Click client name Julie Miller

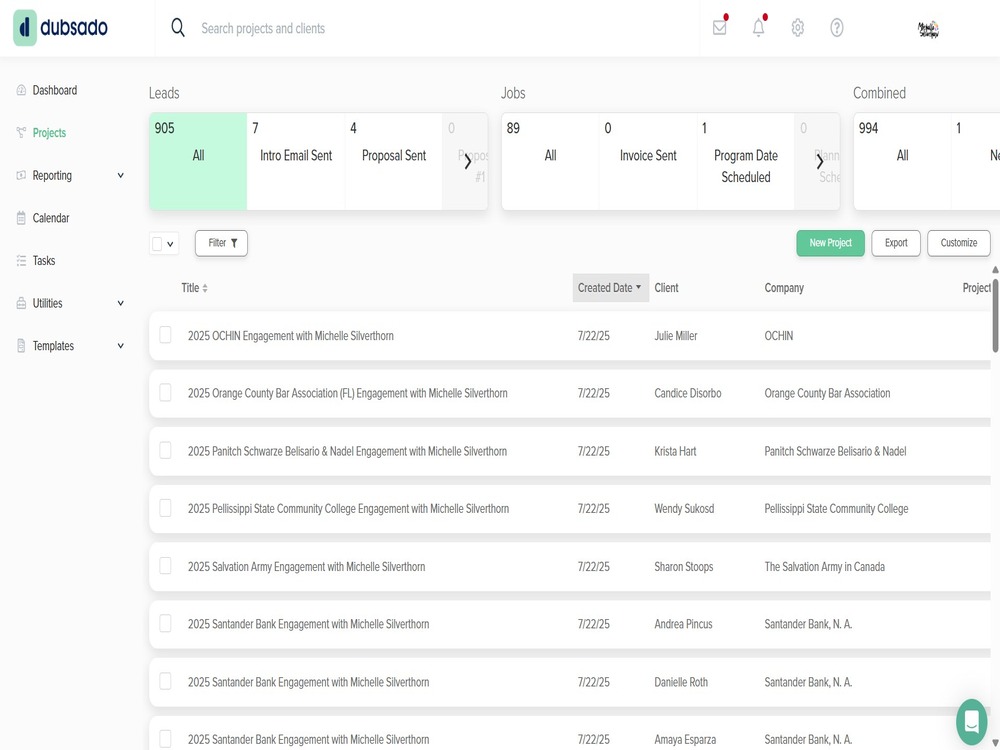coord(675,335)
